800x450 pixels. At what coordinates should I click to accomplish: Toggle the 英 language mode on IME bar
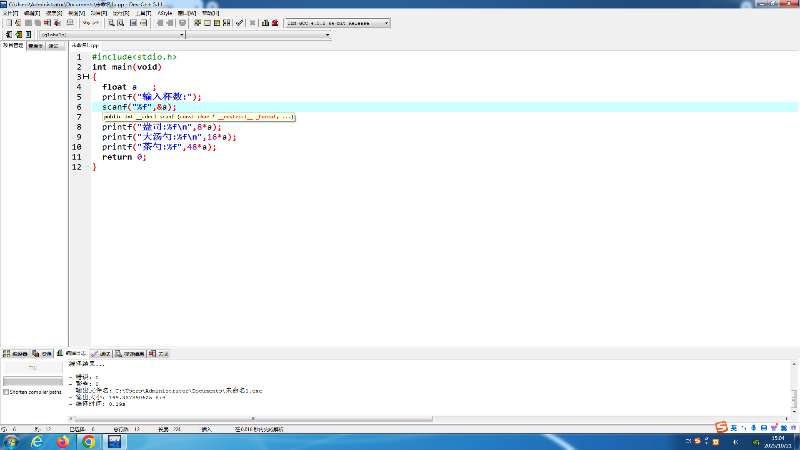click(734, 428)
